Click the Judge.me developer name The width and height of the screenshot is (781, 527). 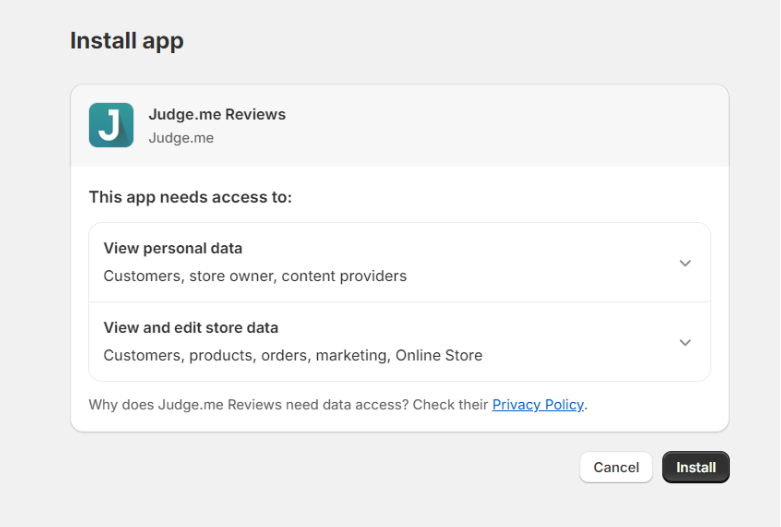tap(181, 138)
